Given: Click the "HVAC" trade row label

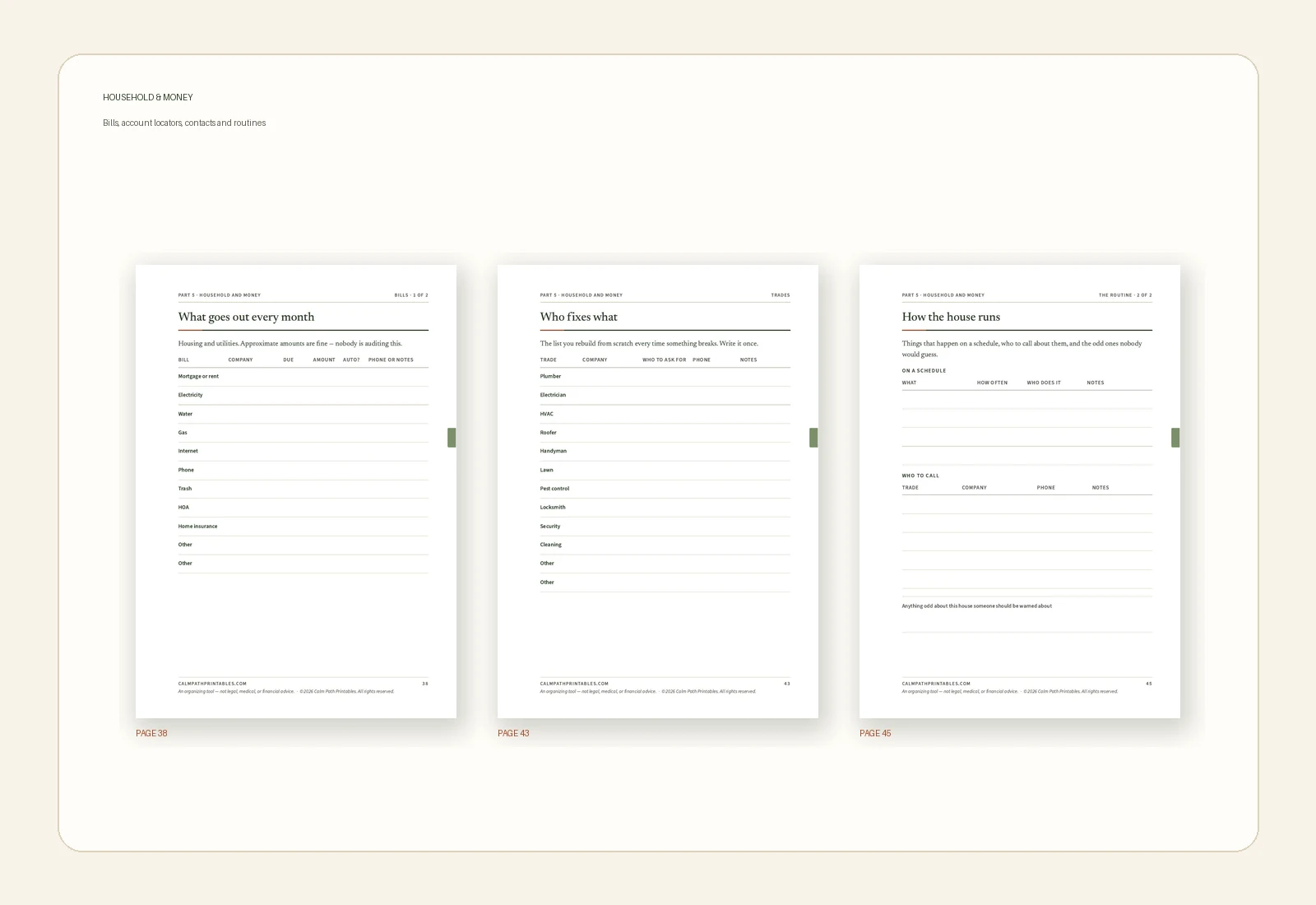Looking at the screenshot, I should (547, 414).
